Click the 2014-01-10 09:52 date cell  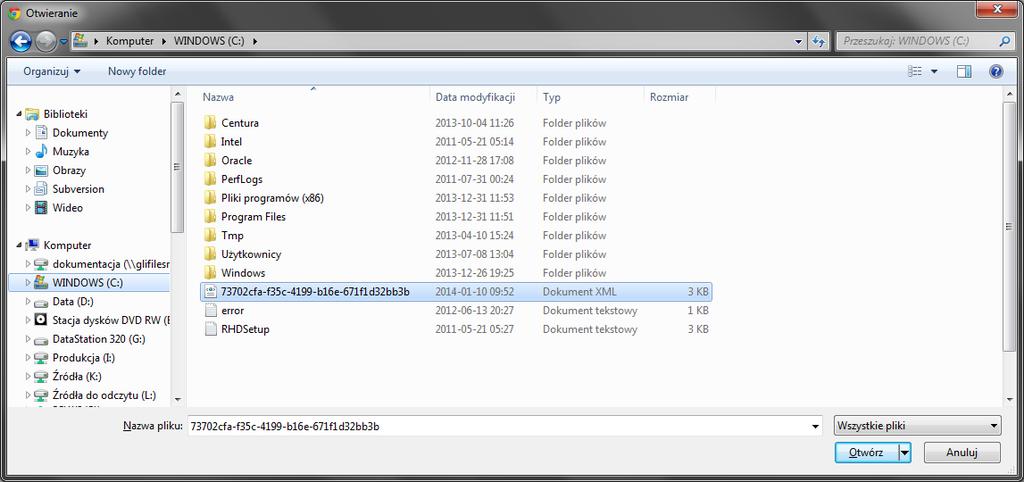click(474, 292)
